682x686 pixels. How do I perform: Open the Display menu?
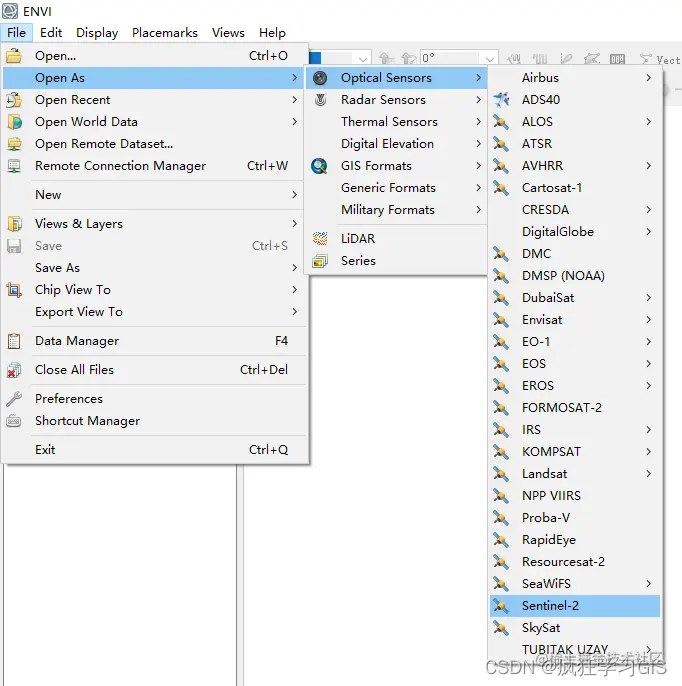[x=97, y=33]
